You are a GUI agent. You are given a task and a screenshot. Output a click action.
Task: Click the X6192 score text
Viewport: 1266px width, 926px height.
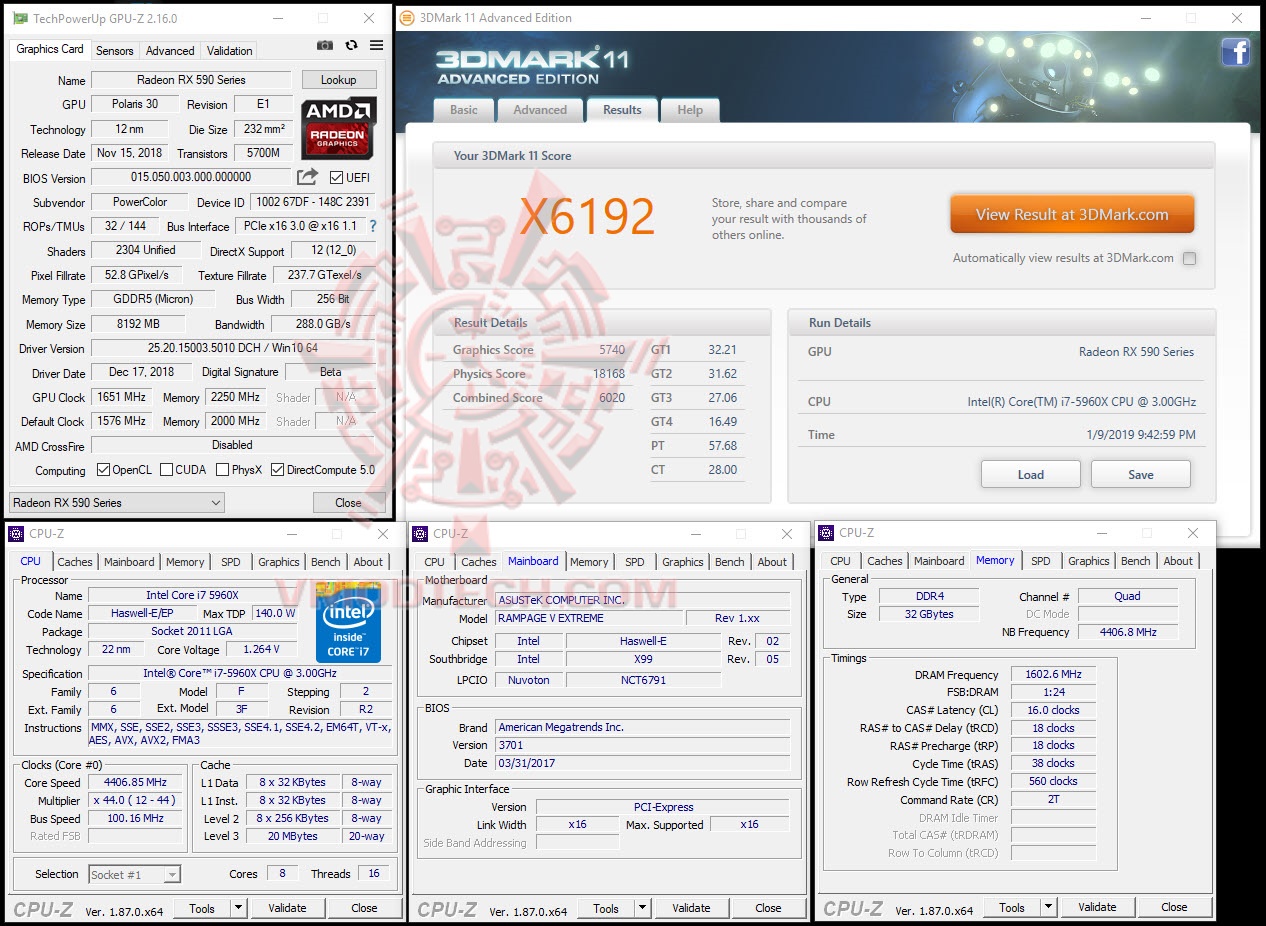(x=587, y=217)
